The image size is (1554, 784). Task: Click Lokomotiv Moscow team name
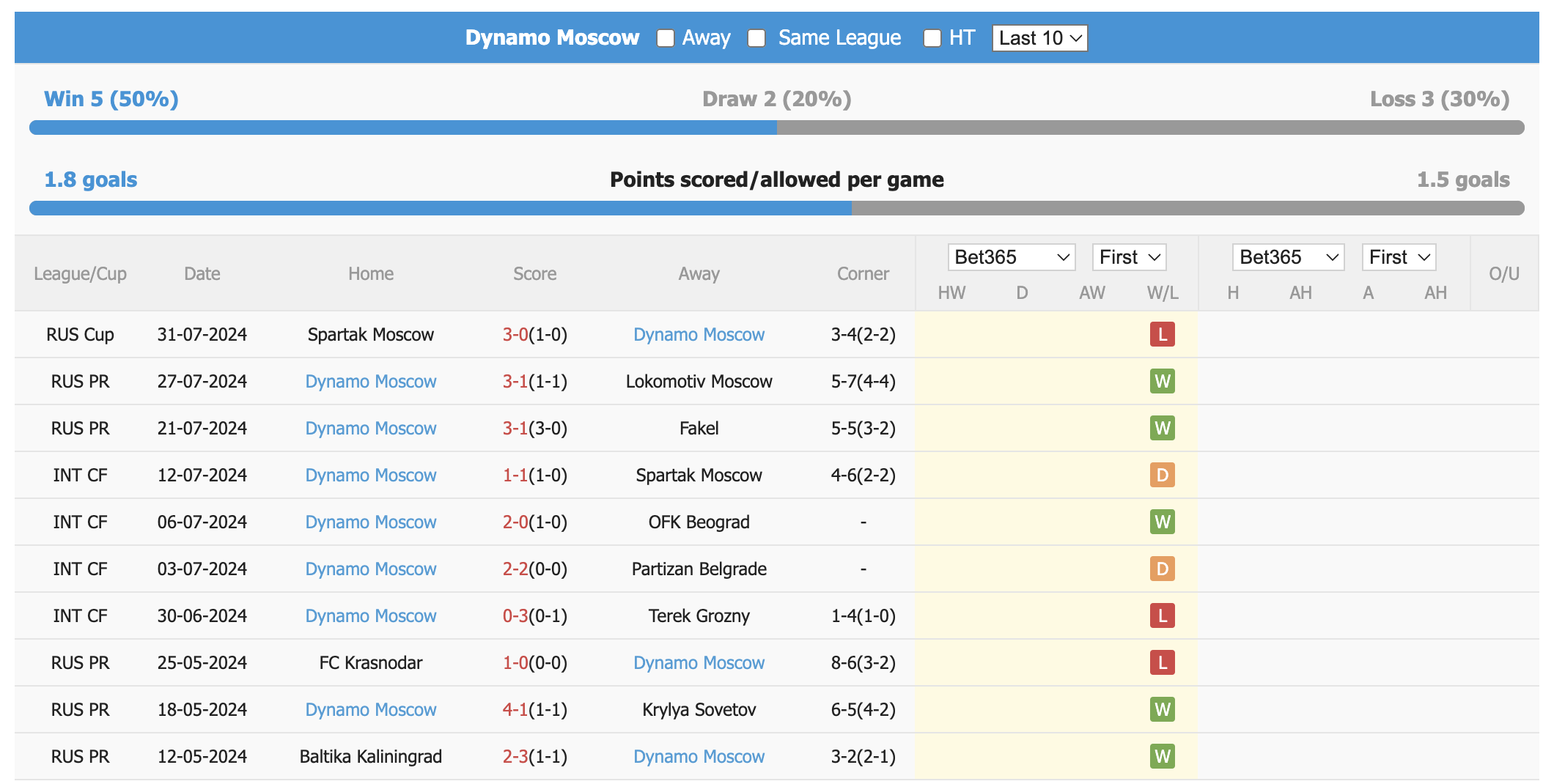(x=699, y=382)
